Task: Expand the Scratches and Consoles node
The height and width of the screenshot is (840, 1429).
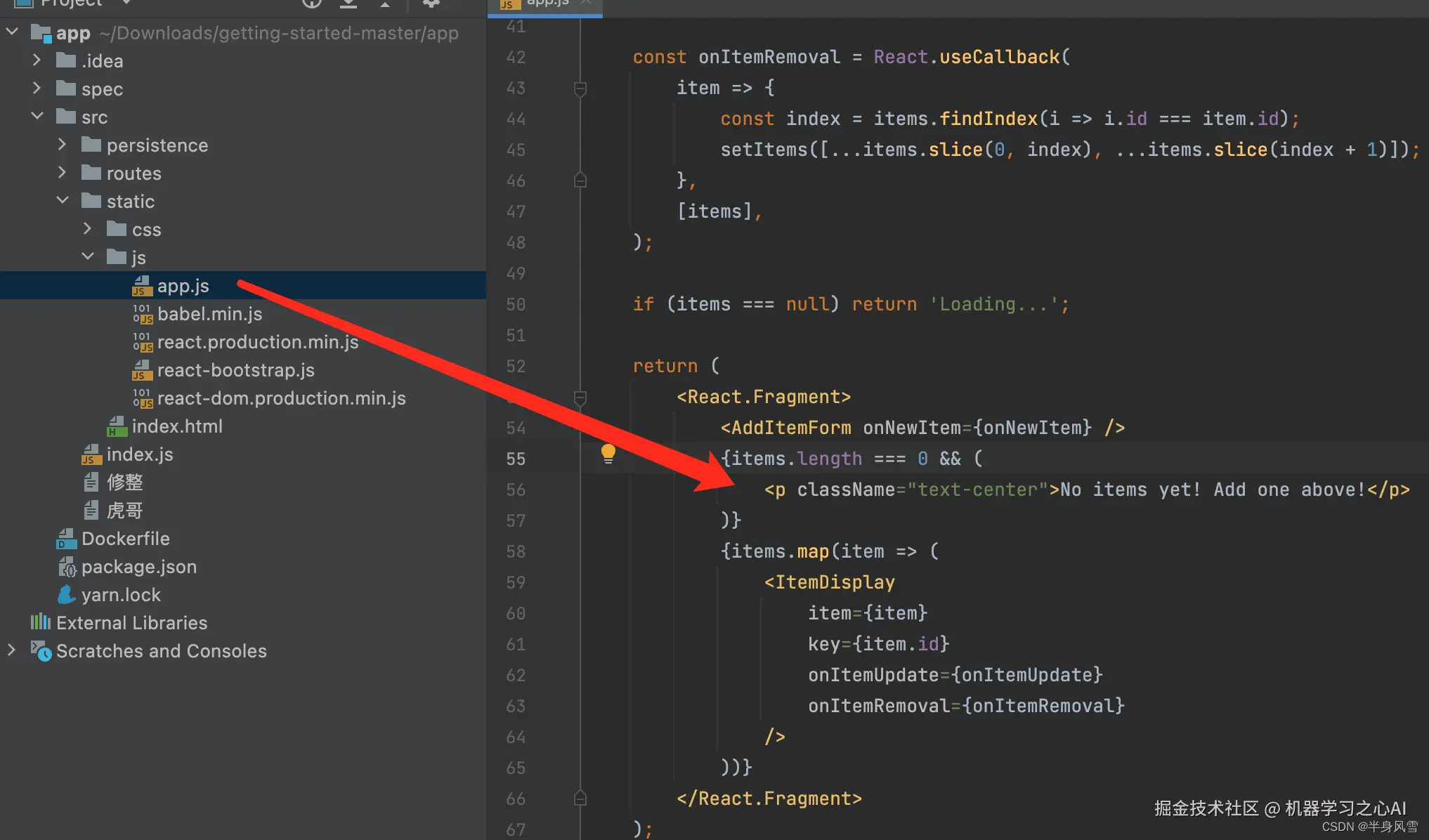Action: (12, 650)
